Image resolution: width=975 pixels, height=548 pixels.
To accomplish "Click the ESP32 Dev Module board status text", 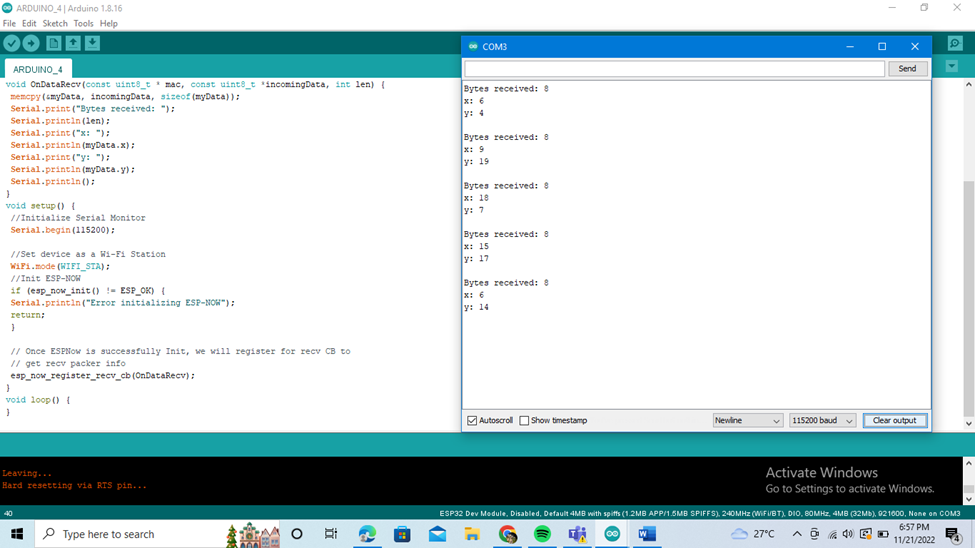I will coord(700,514).
